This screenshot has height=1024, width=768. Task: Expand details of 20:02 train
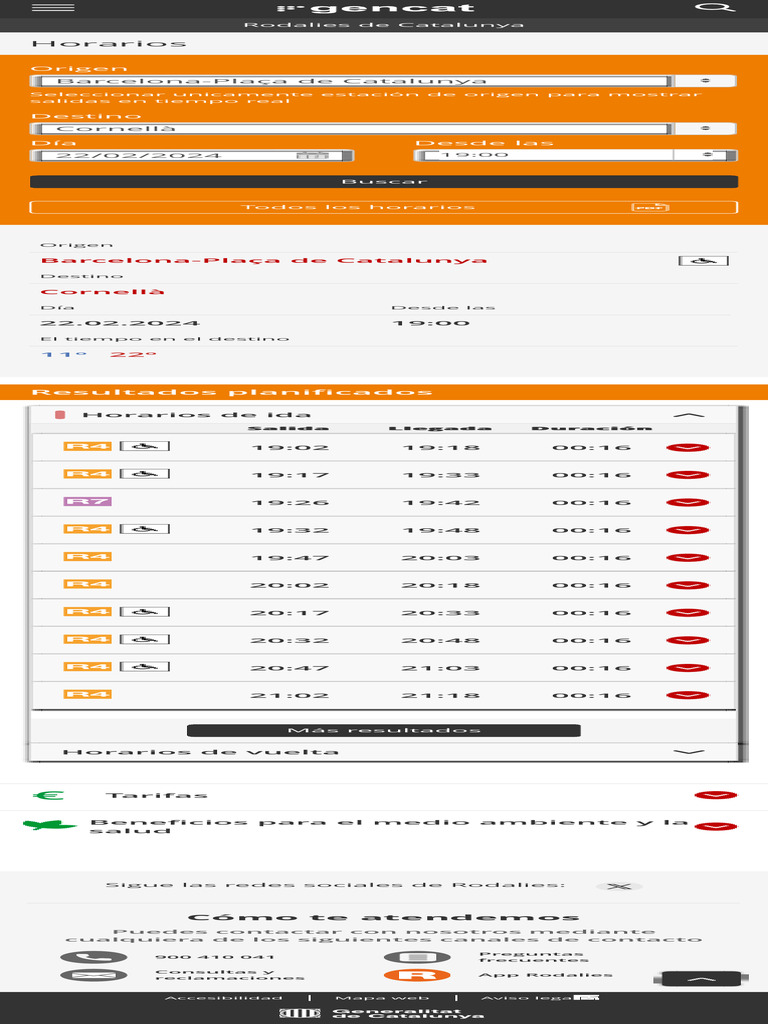click(x=688, y=585)
